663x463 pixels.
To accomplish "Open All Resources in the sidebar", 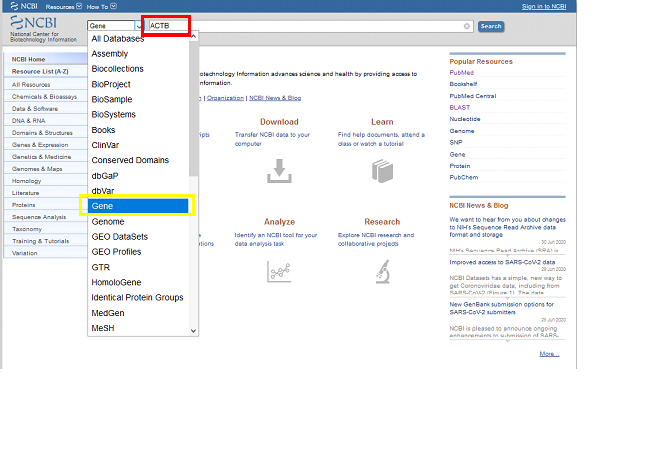I will click(x=45, y=85).
